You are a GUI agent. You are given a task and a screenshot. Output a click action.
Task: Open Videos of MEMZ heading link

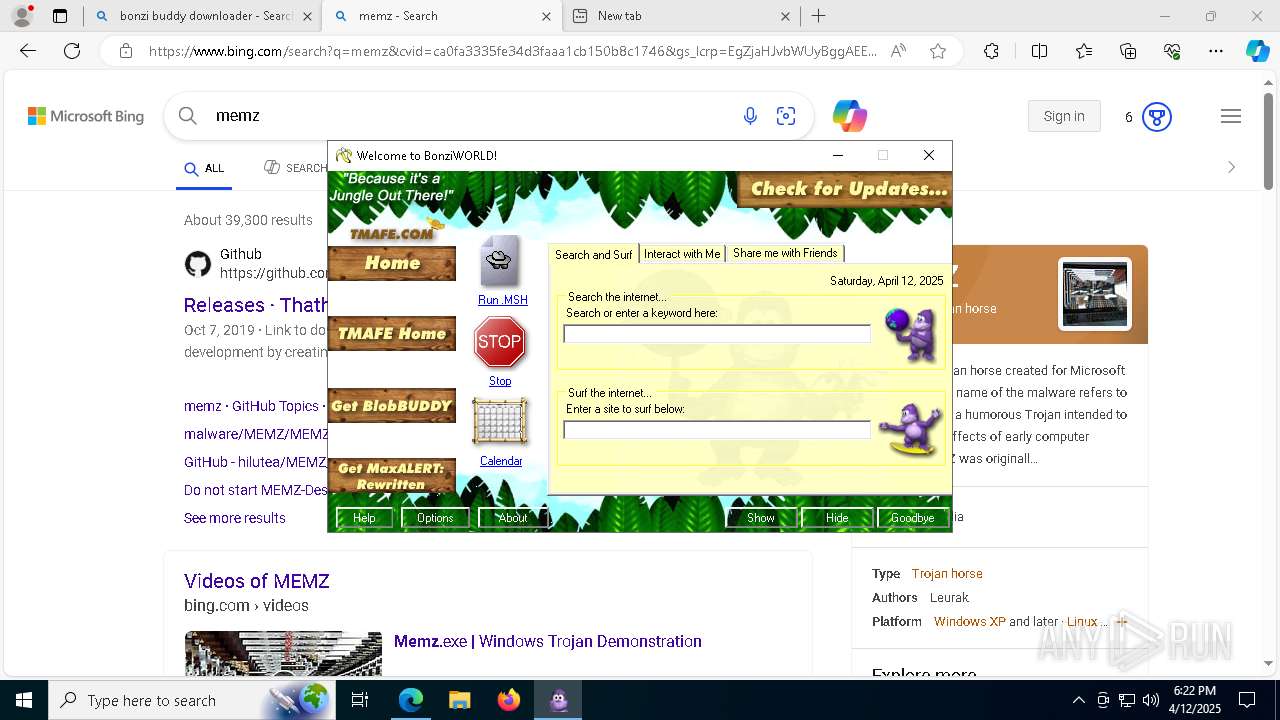pos(256,581)
